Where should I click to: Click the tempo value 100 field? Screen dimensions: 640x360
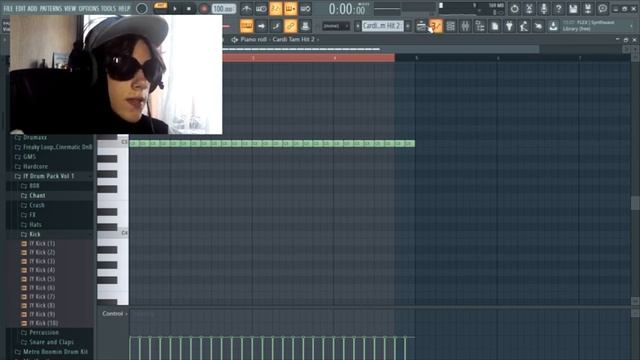(x=224, y=9)
